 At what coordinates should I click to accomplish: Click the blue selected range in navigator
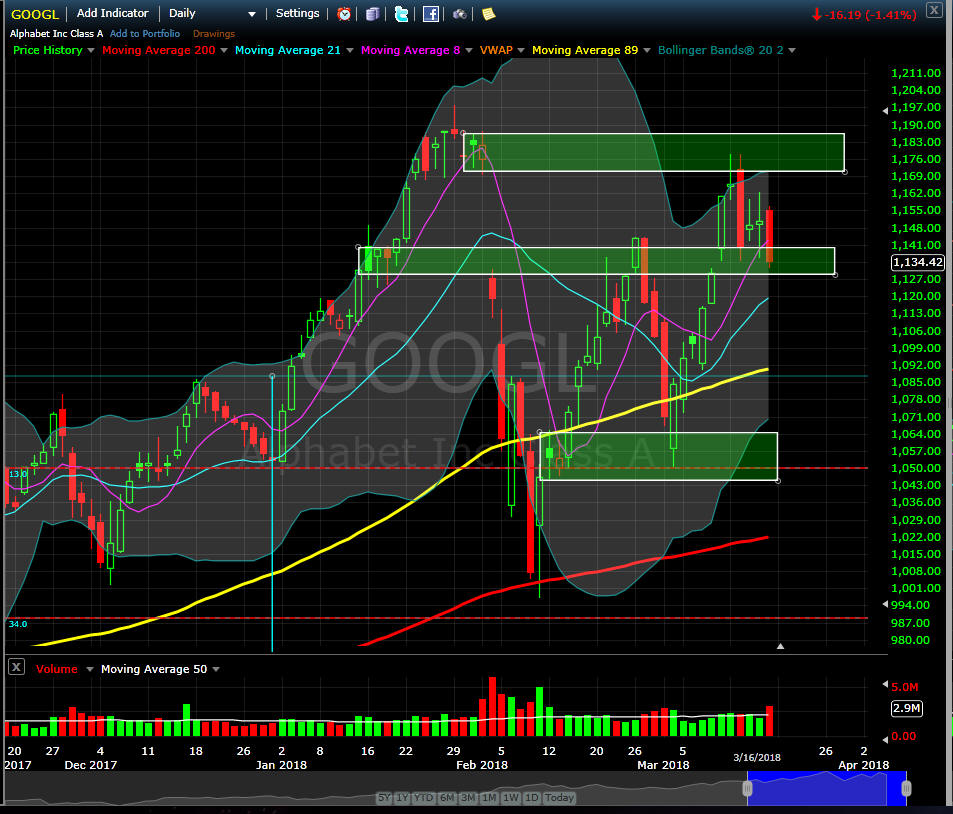(827, 788)
